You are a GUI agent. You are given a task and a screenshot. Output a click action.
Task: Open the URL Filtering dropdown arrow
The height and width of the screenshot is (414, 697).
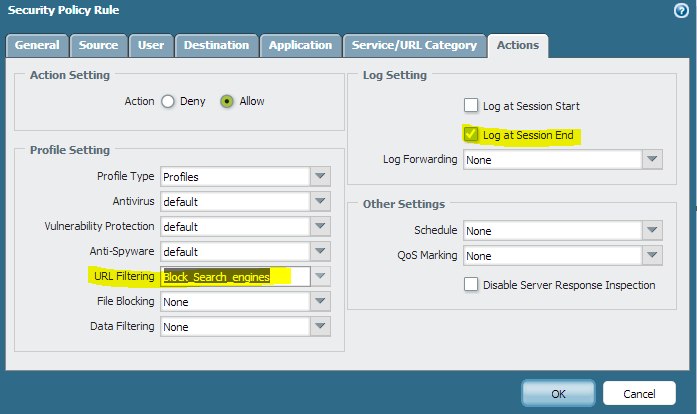click(x=320, y=276)
